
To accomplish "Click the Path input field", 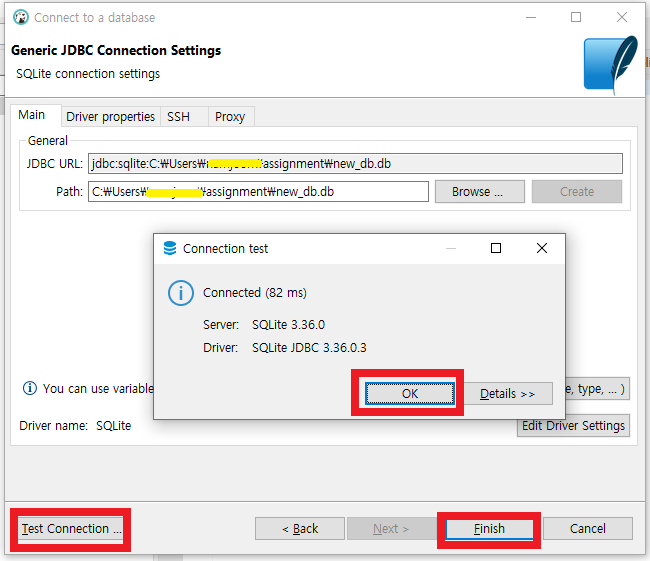I will point(258,192).
